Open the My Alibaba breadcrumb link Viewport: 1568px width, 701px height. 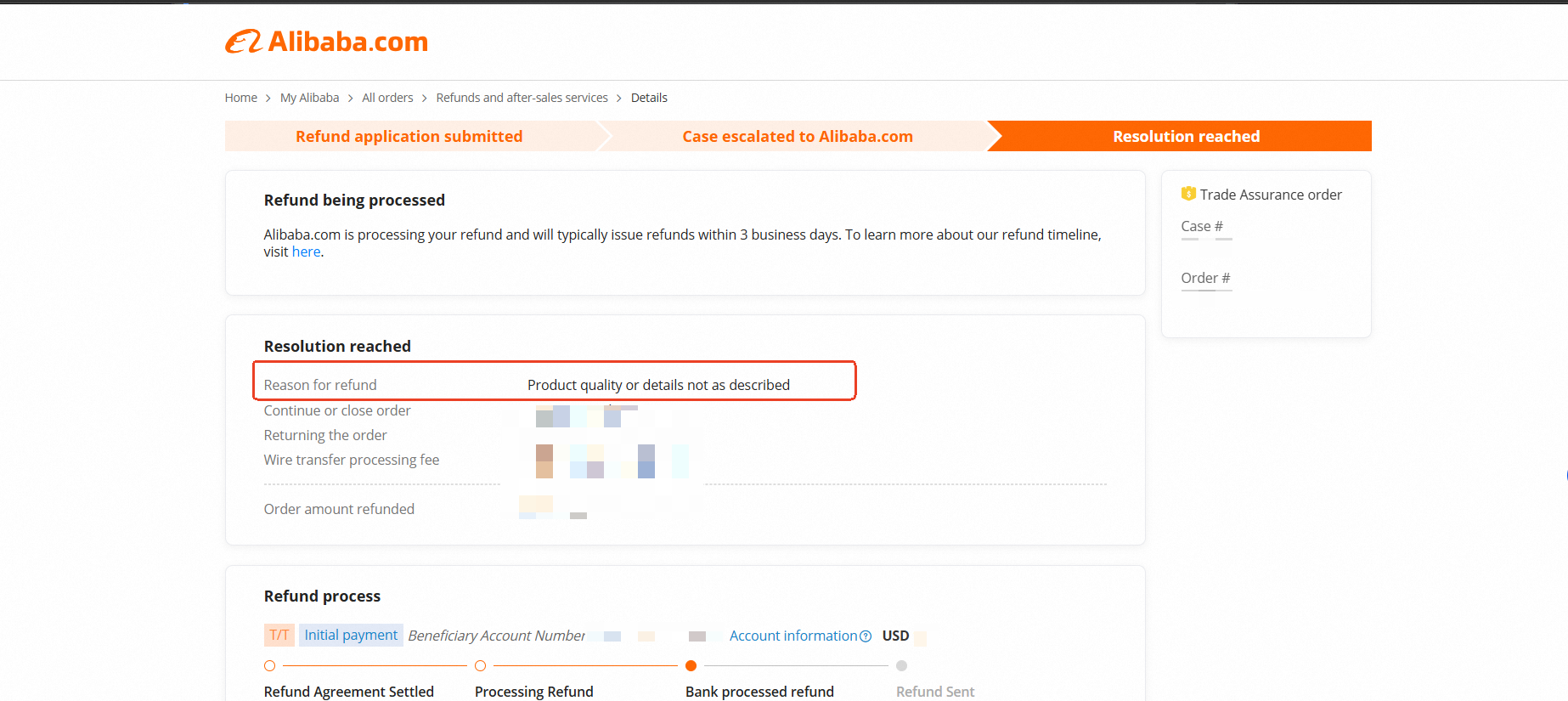pos(309,98)
